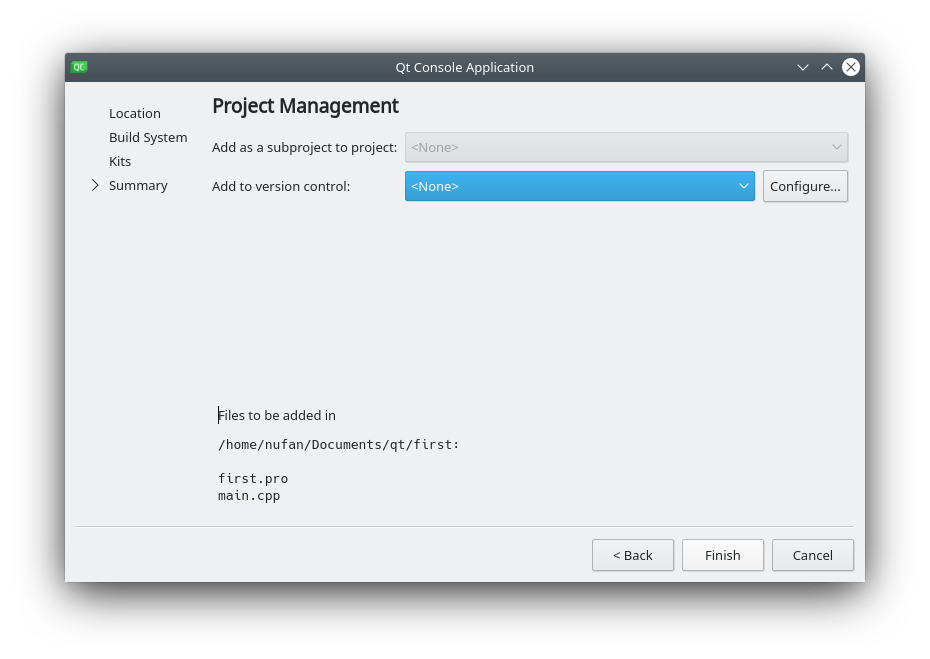Cancel the project wizard
The width and height of the screenshot is (930, 659).
[812, 555]
